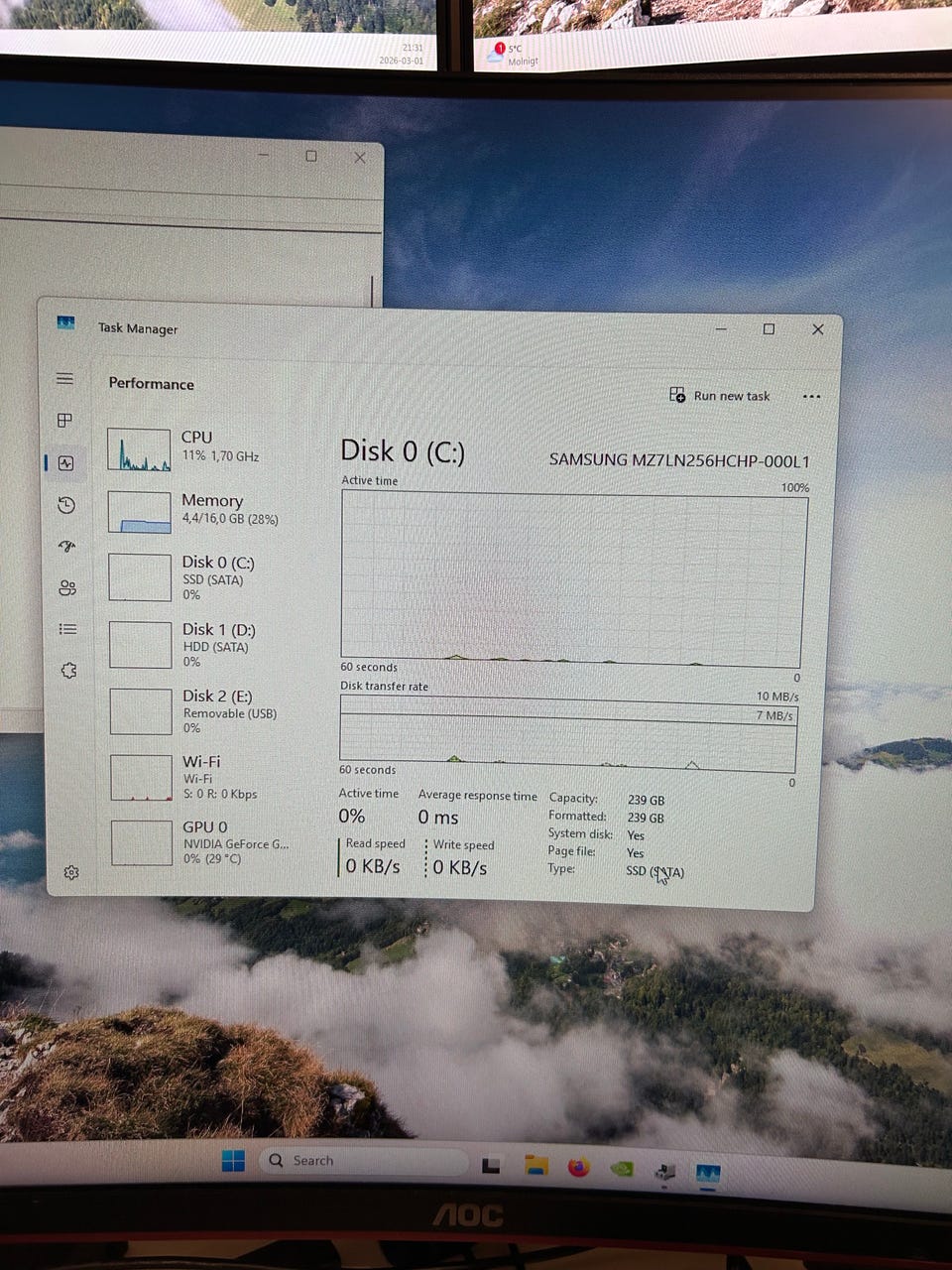The width and height of the screenshot is (952, 1270).
Task: Open Task View from the taskbar
Action: (x=491, y=1165)
